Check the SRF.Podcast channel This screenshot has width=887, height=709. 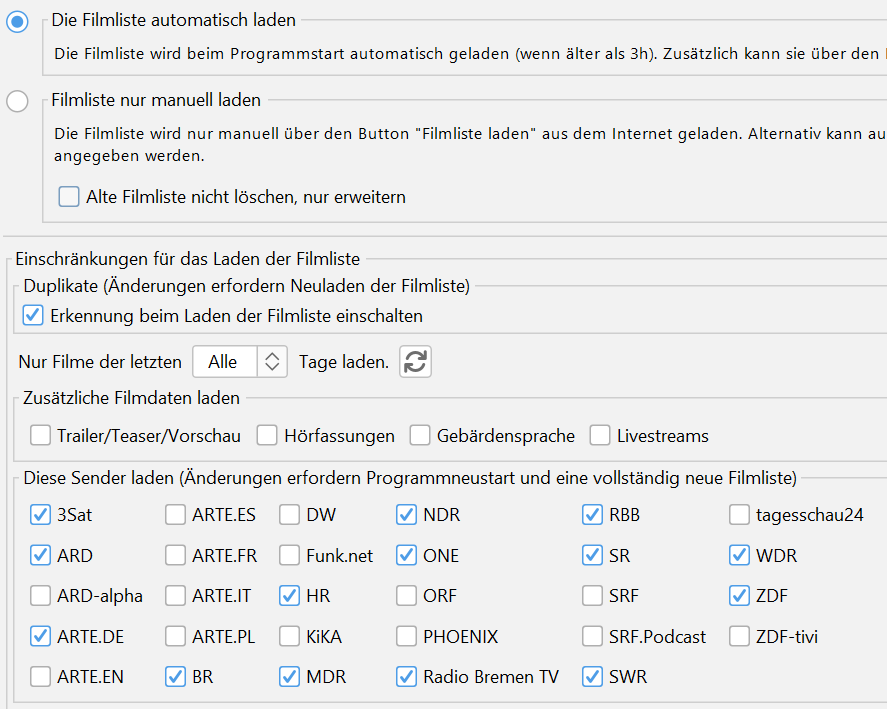[592, 636]
